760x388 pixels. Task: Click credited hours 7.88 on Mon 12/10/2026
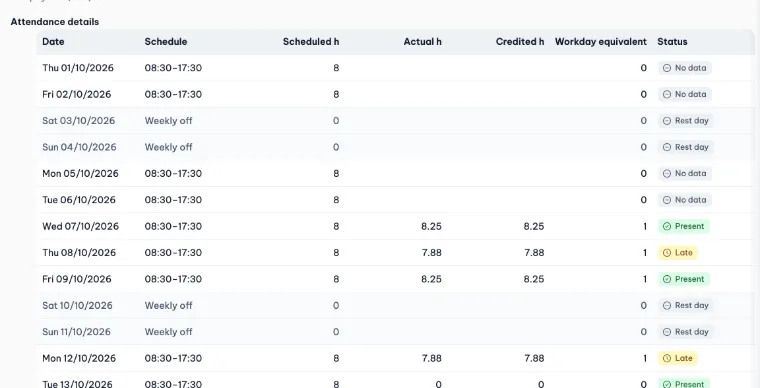(x=534, y=358)
